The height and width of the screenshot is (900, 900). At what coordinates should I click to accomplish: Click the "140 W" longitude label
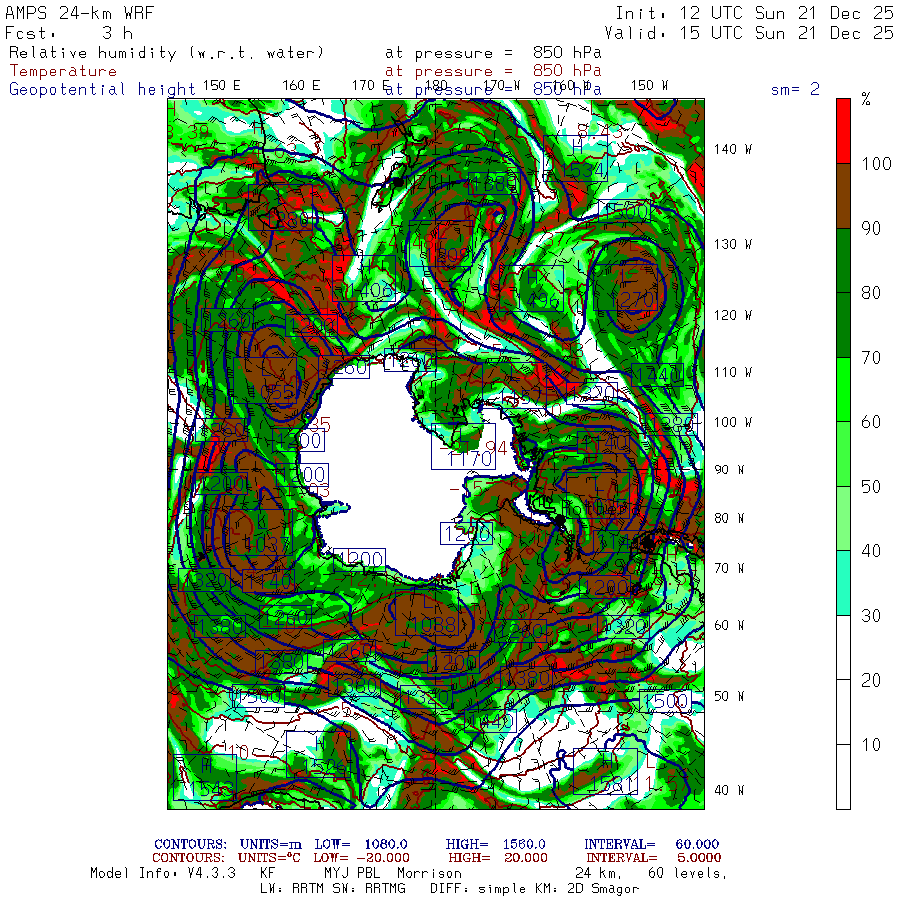point(732,149)
